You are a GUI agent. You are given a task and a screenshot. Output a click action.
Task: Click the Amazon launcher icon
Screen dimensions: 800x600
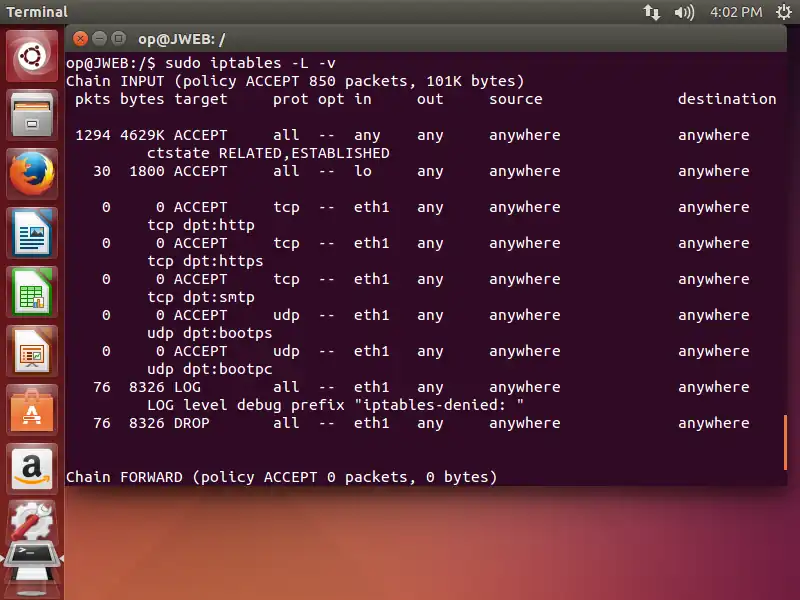coord(33,470)
